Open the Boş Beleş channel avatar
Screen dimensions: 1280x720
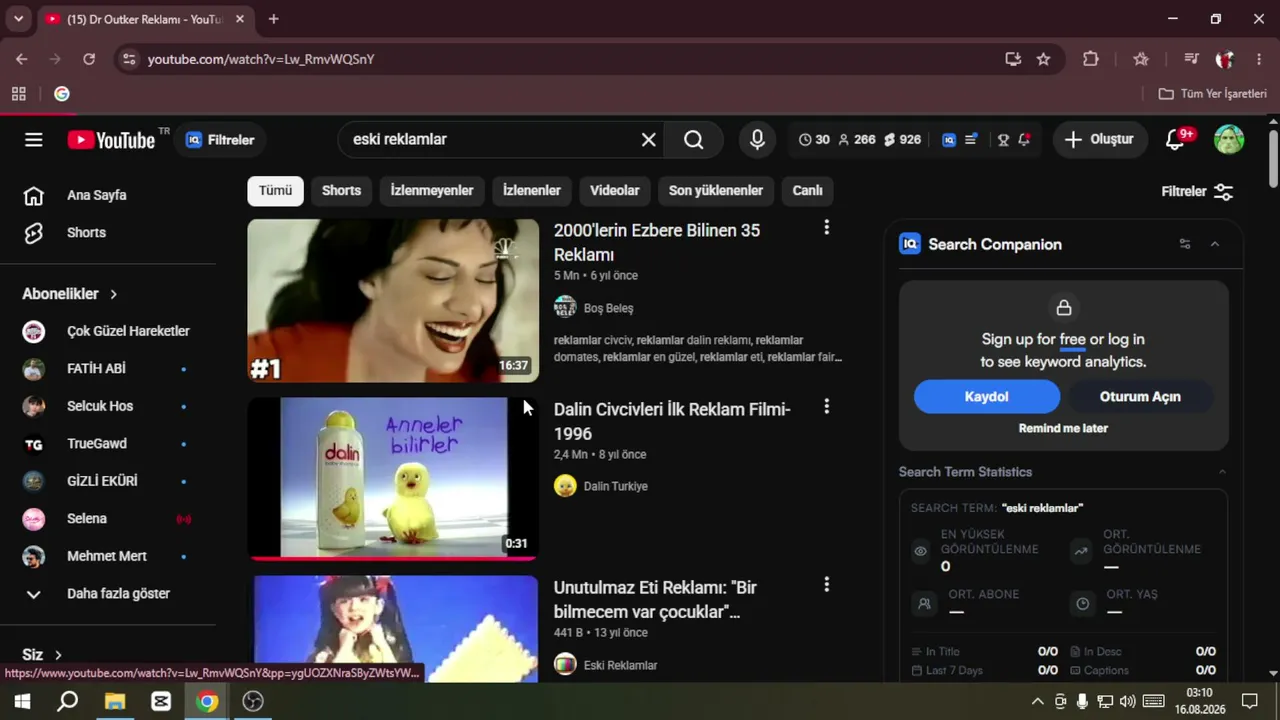coord(565,308)
